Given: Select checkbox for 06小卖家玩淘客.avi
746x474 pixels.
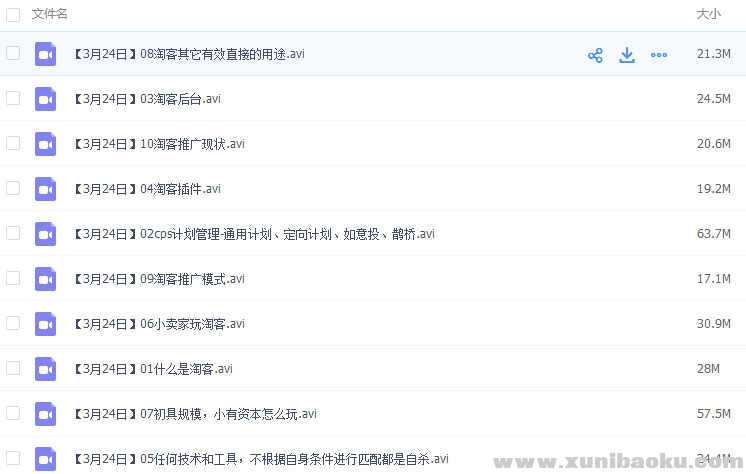Looking at the screenshot, I should [x=13, y=323].
